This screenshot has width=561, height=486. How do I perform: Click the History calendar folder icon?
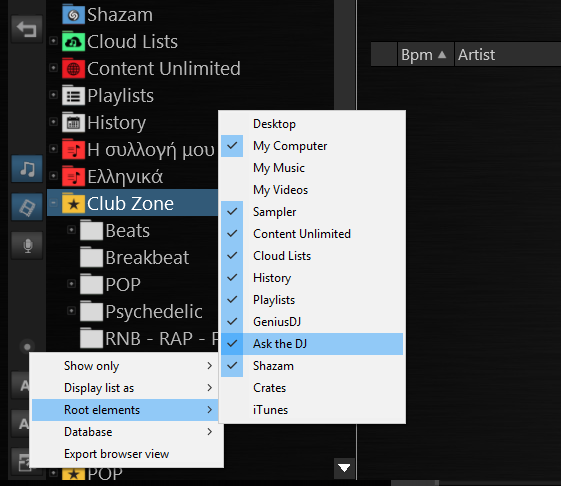pos(73,122)
